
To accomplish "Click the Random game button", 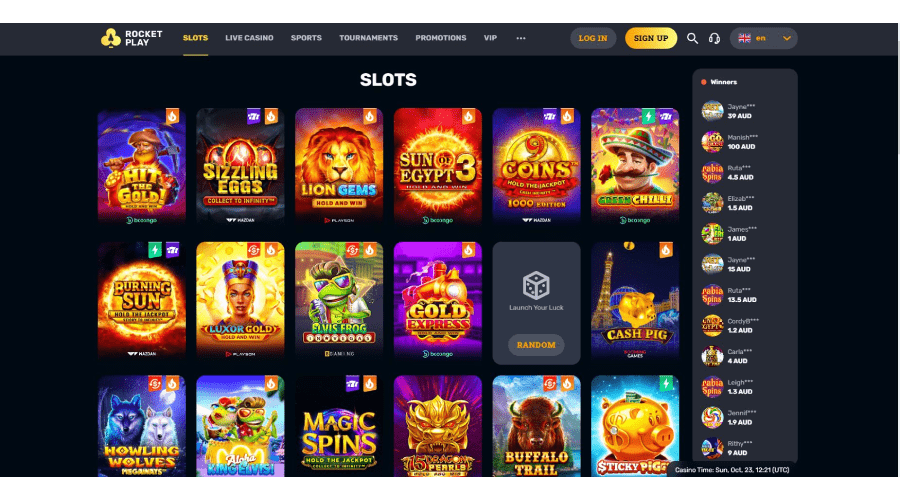I will (536, 345).
